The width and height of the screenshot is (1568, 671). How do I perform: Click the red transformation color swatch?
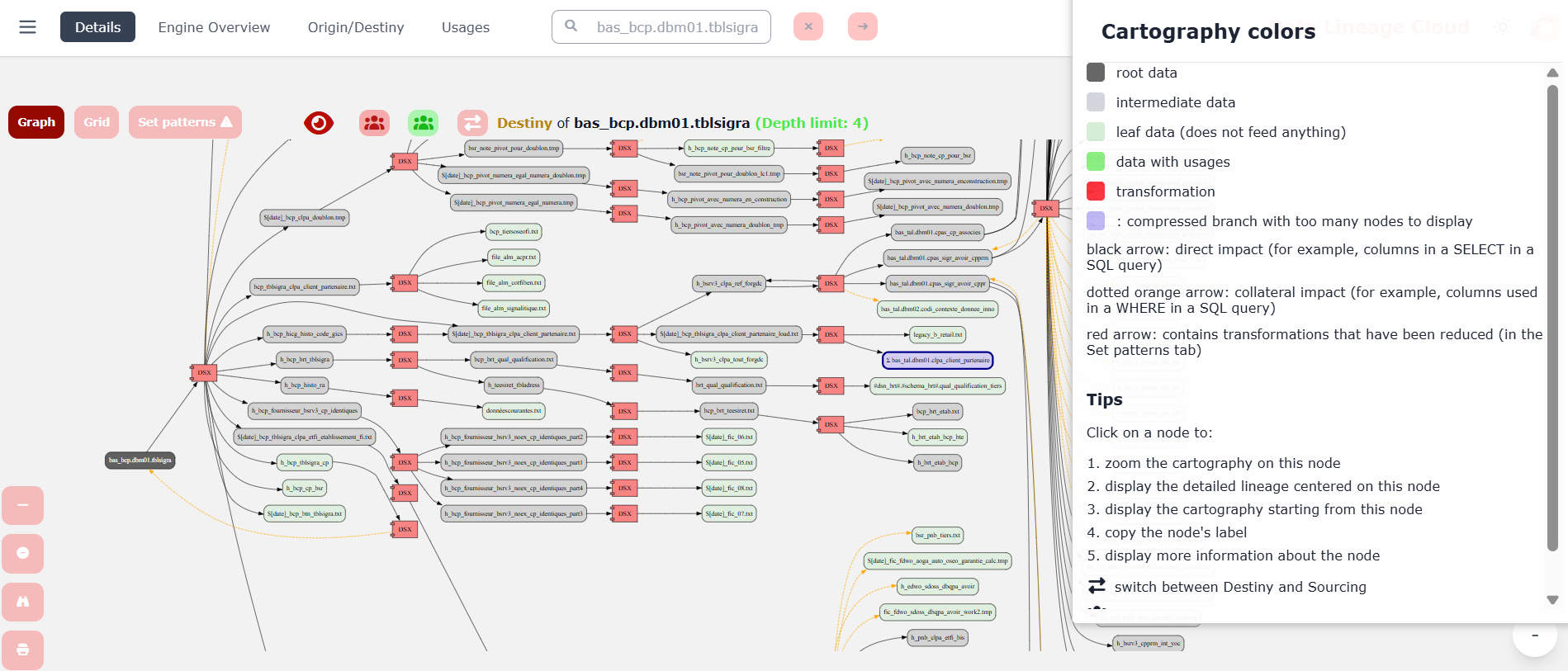pos(1096,191)
